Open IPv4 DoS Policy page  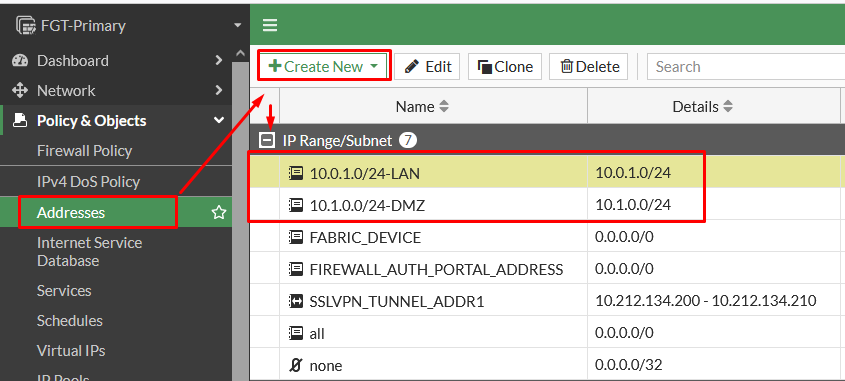click(x=88, y=182)
